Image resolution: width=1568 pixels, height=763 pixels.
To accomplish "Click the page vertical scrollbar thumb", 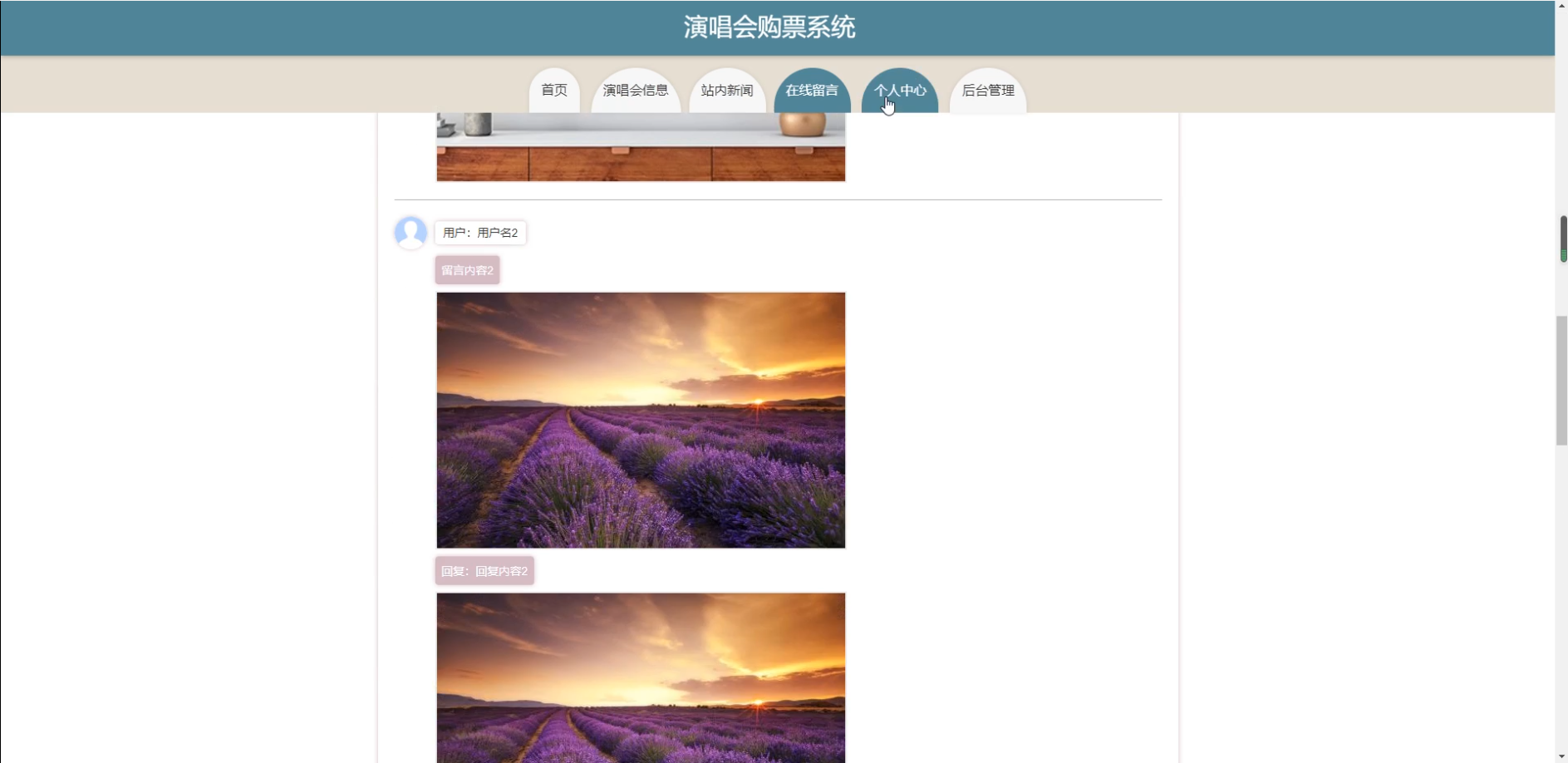I will click(1561, 381).
